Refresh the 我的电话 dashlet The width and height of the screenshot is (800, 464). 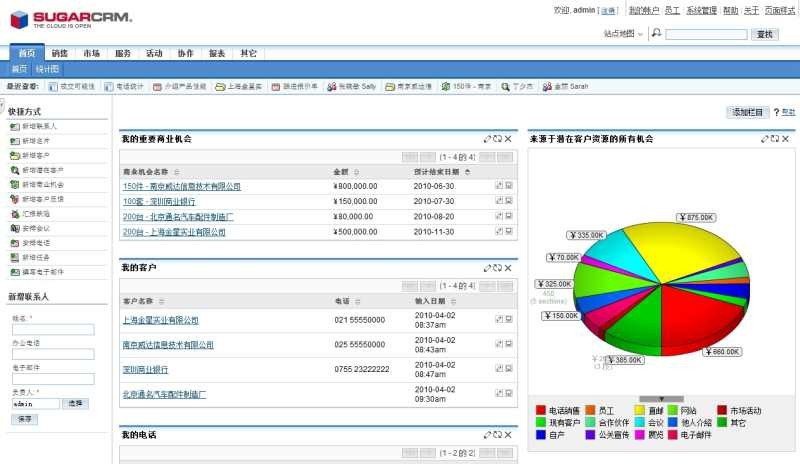(497, 435)
